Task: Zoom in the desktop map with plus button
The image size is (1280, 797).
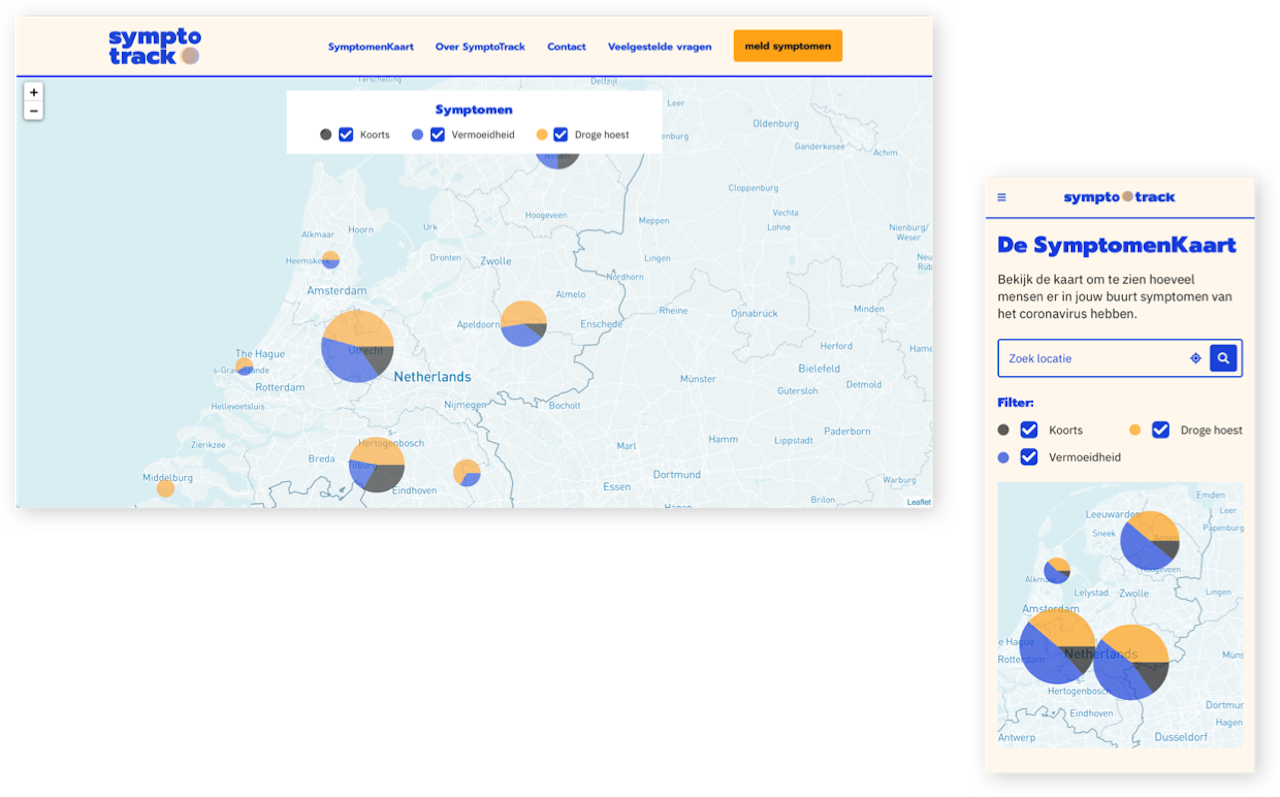Action: (x=34, y=92)
